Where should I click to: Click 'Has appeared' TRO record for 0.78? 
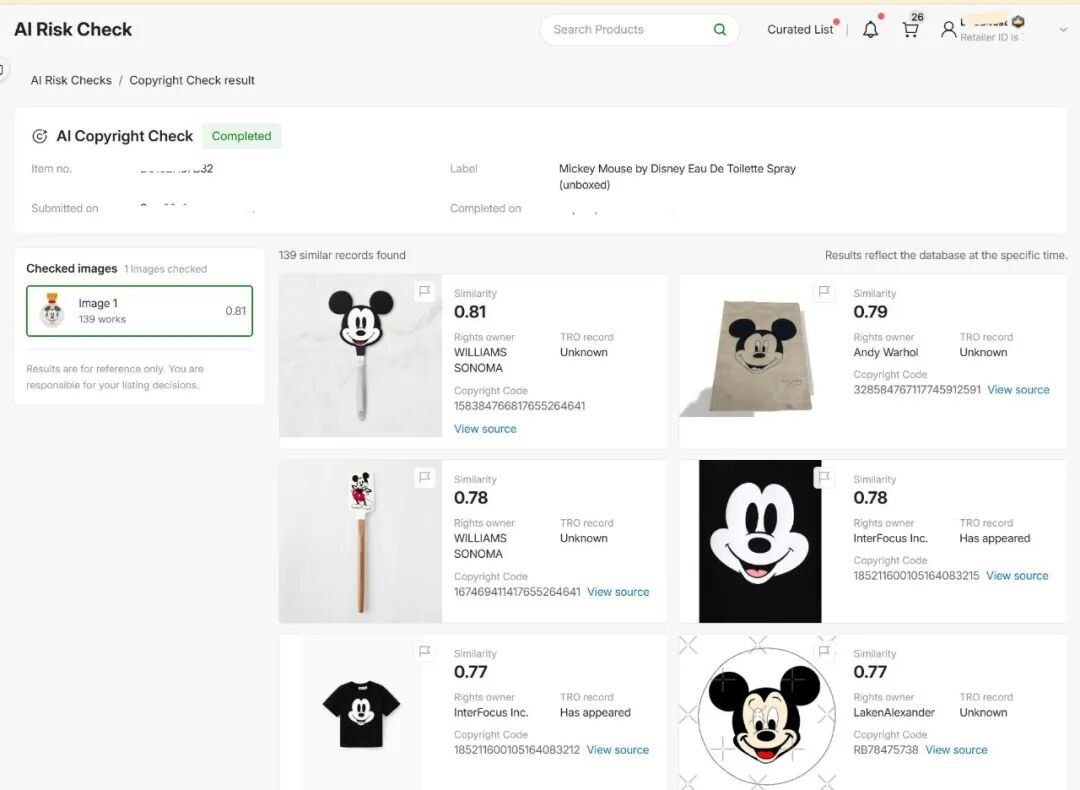[995, 538]
